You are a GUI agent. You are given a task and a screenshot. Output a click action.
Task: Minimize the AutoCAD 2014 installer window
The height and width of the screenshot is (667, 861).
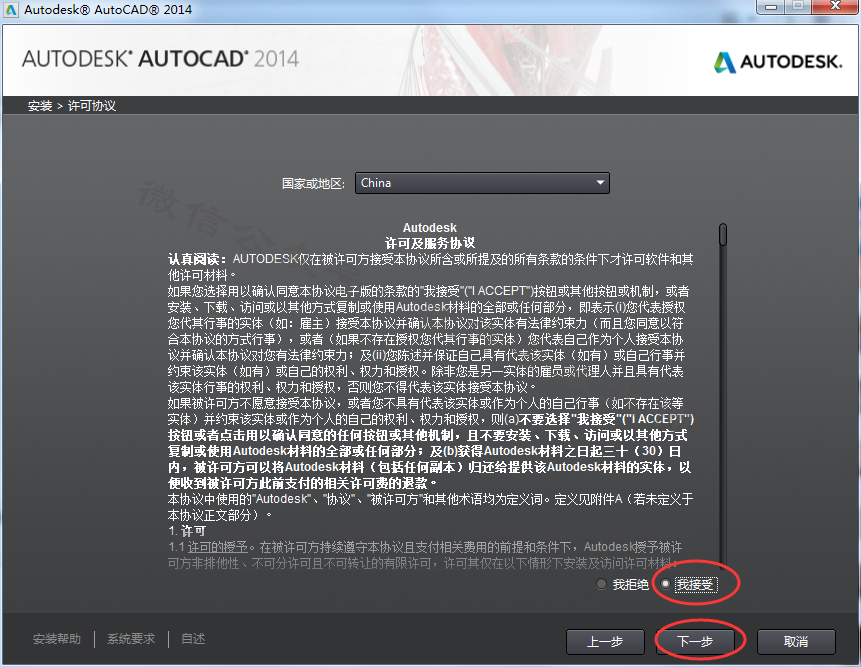(772, 7)
